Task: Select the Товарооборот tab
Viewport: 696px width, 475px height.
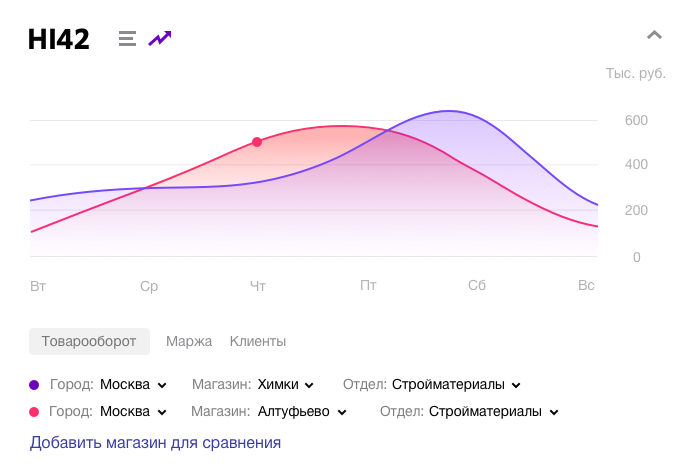Action: [x=89, y=341]
